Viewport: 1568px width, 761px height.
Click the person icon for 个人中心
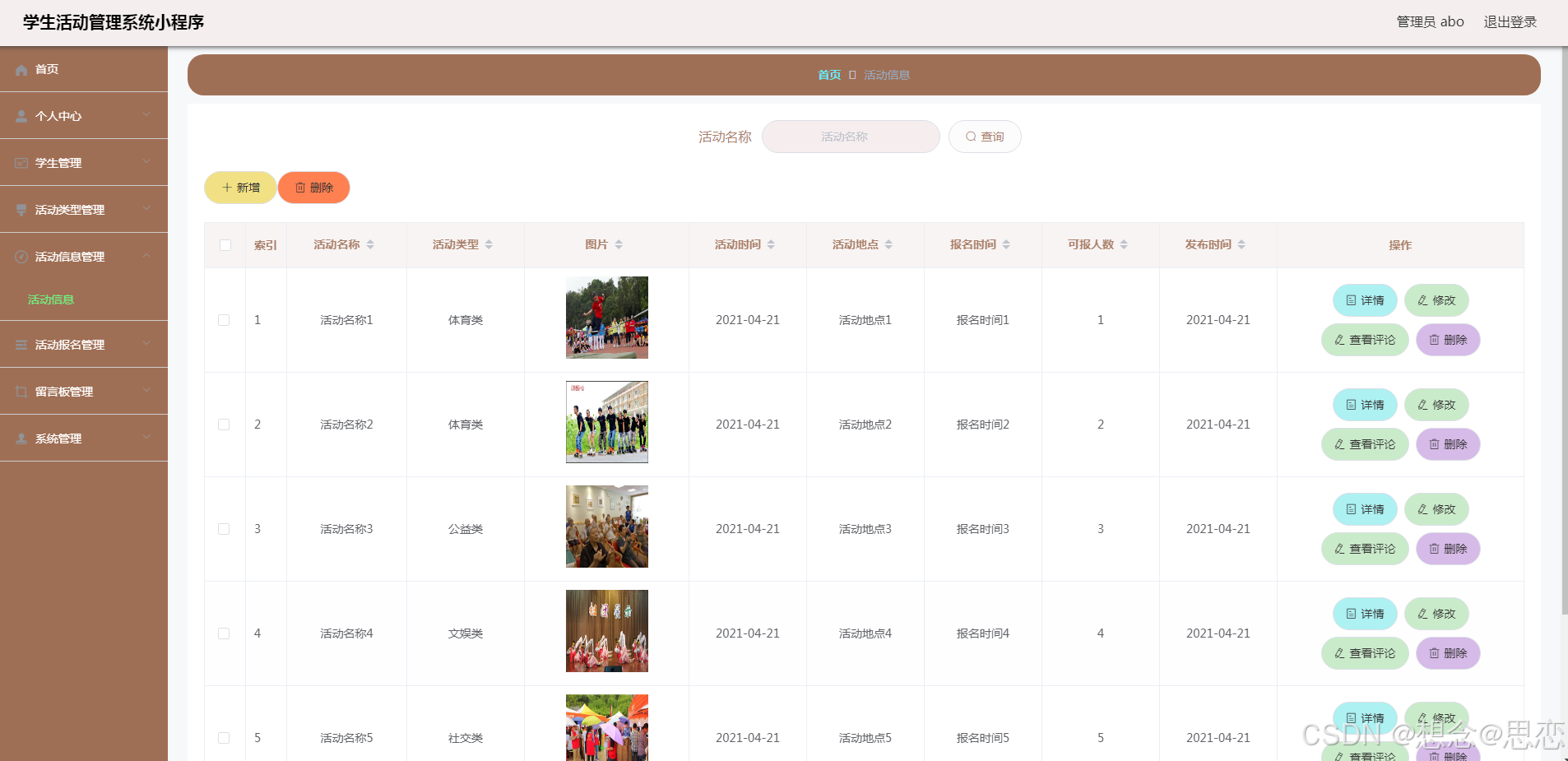tap(21, 117)
